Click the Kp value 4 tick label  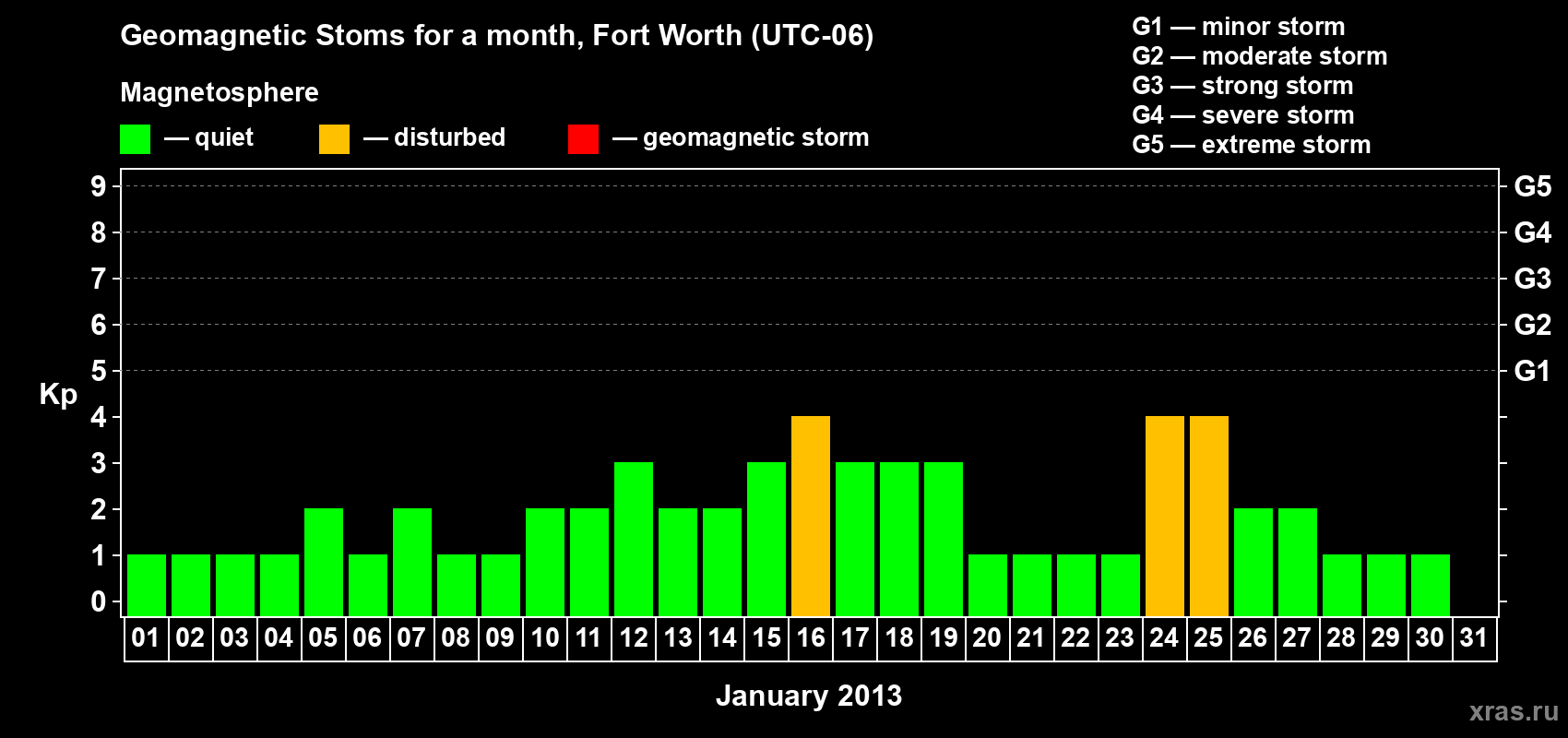click(99, 417)
